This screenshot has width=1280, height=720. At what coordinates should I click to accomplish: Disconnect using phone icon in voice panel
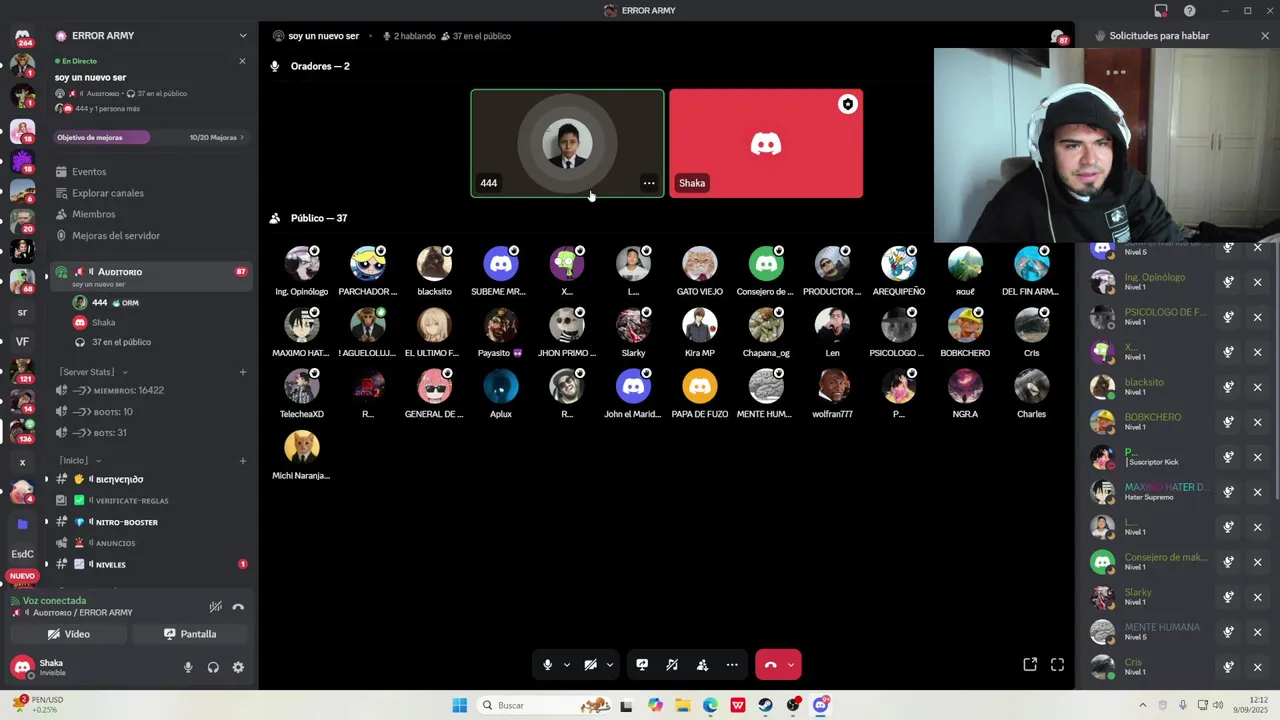coord(238,607)
